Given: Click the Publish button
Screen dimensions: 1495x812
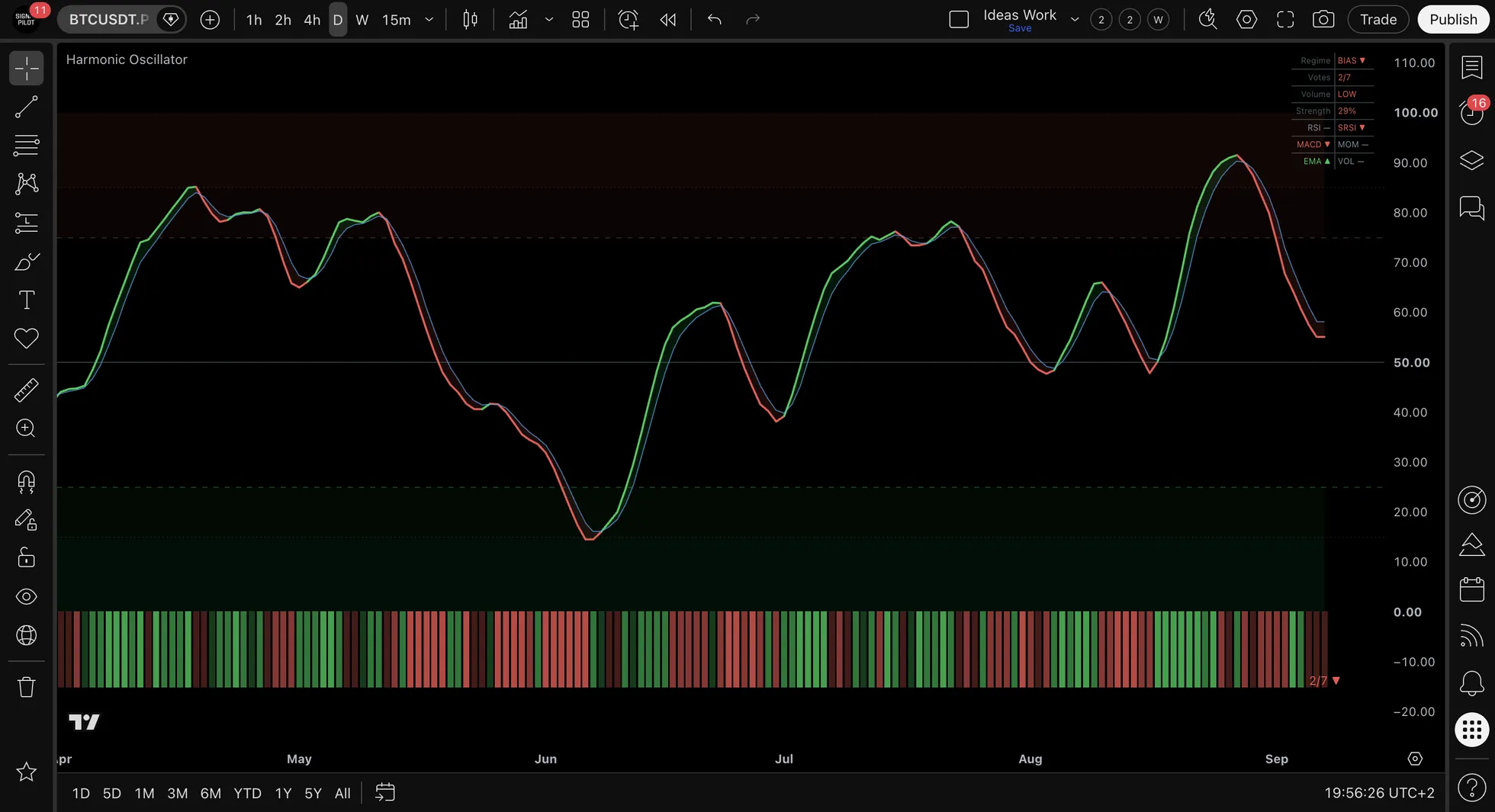Looking at the screenshot, I should pos(1453,20).
